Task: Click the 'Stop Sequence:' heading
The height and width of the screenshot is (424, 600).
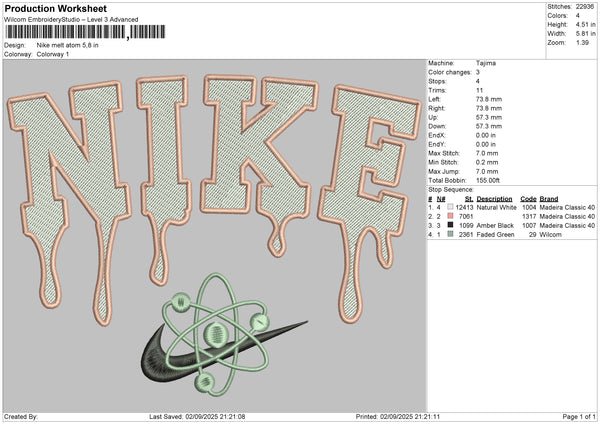Action: [451, 190]
